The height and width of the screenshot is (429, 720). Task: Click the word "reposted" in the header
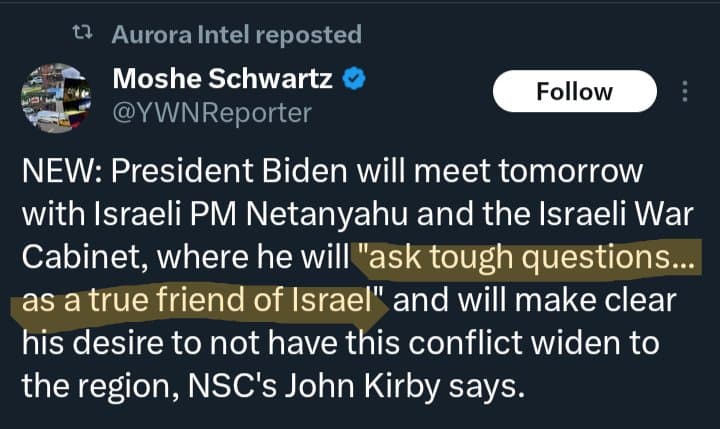click(308, 35)
